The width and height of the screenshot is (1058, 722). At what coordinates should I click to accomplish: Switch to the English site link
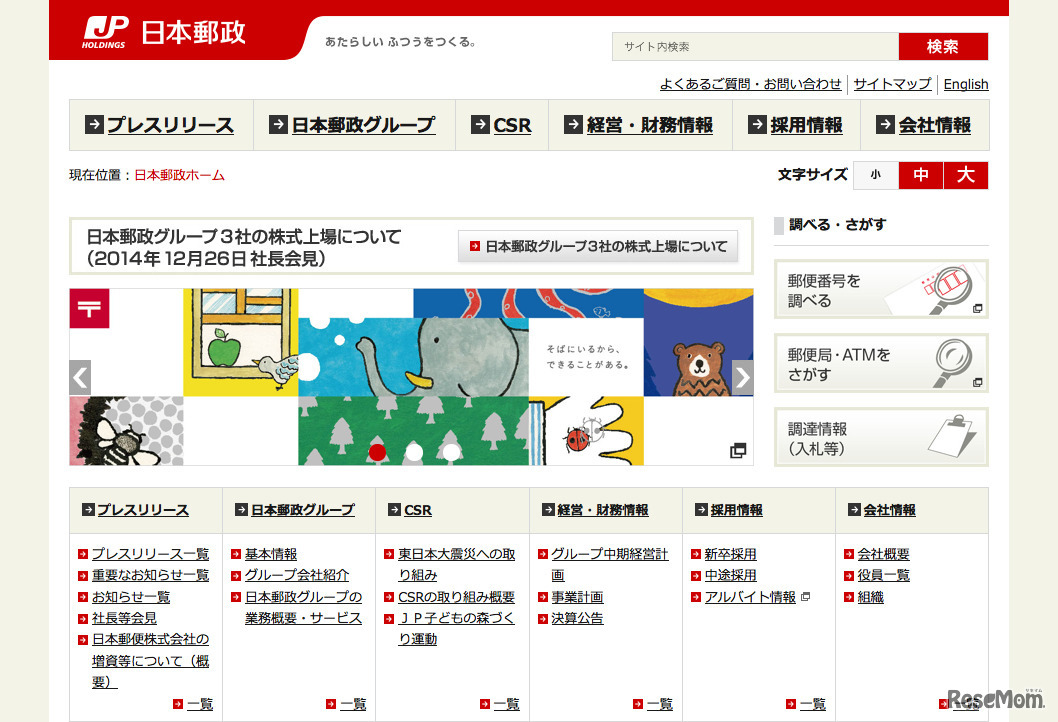pos(965,84)
